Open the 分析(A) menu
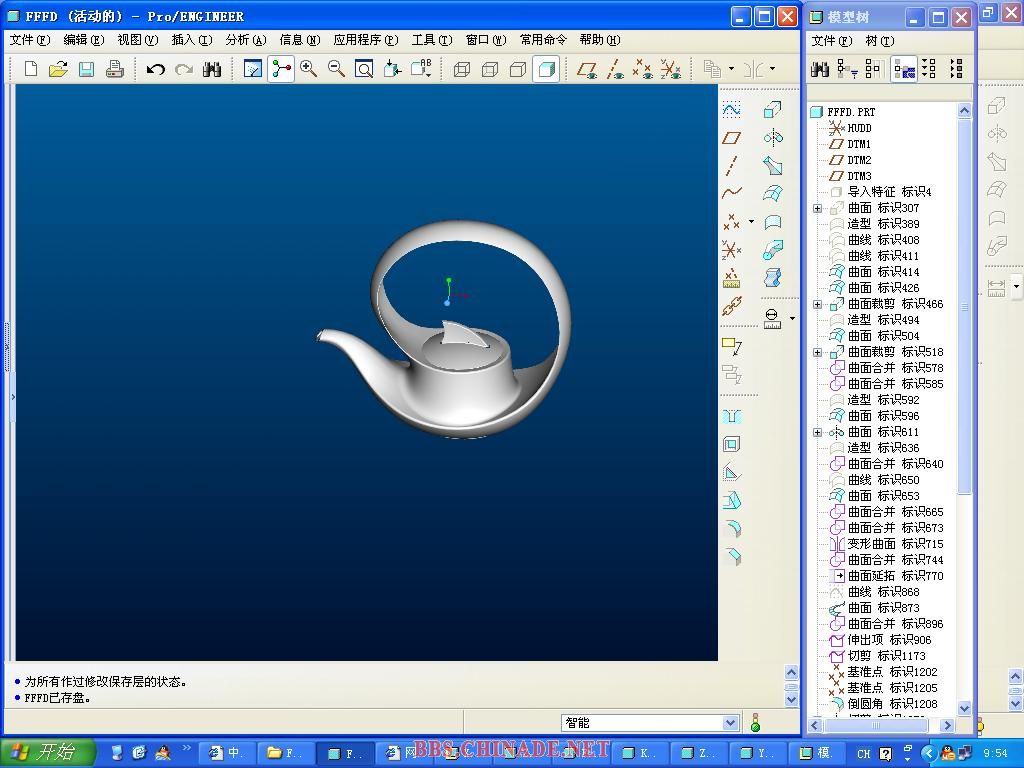The width and height of the screenshot is (1024, 768). point(245,40)
